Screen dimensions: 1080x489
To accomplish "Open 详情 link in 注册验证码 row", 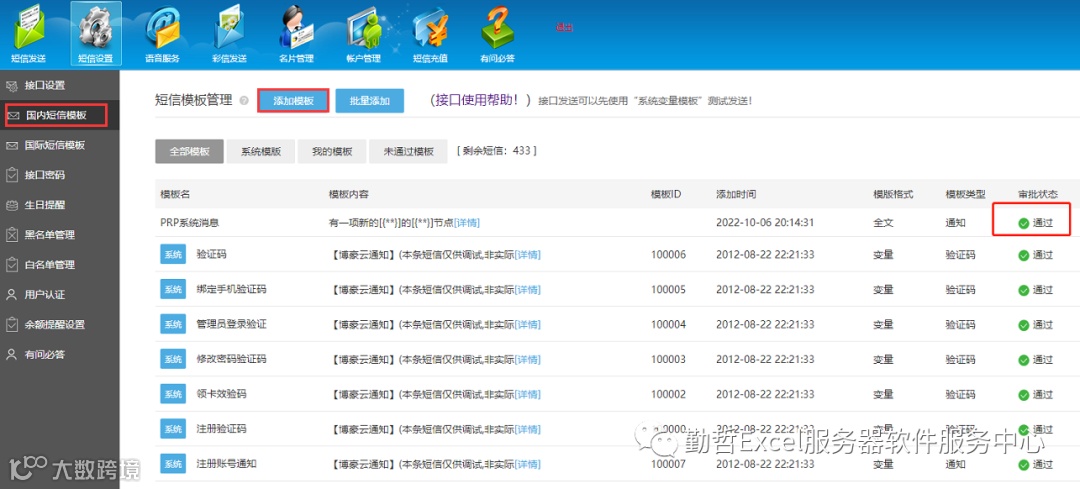I will click(x=528, y=429).
